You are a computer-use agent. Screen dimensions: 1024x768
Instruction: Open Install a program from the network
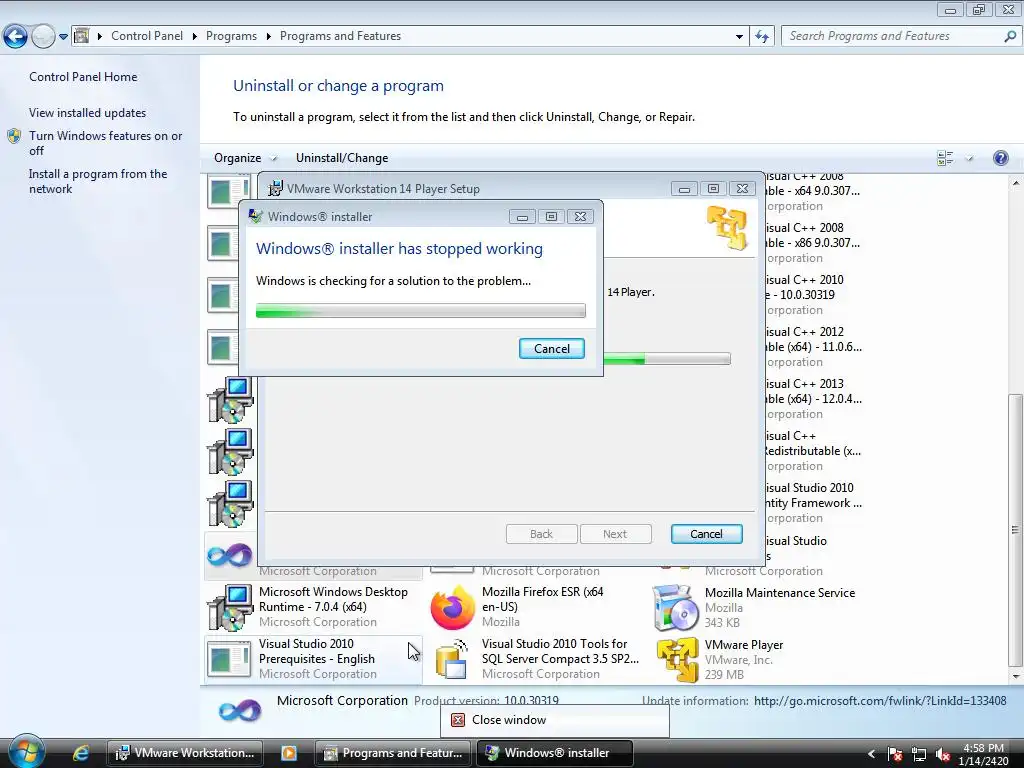98,182
